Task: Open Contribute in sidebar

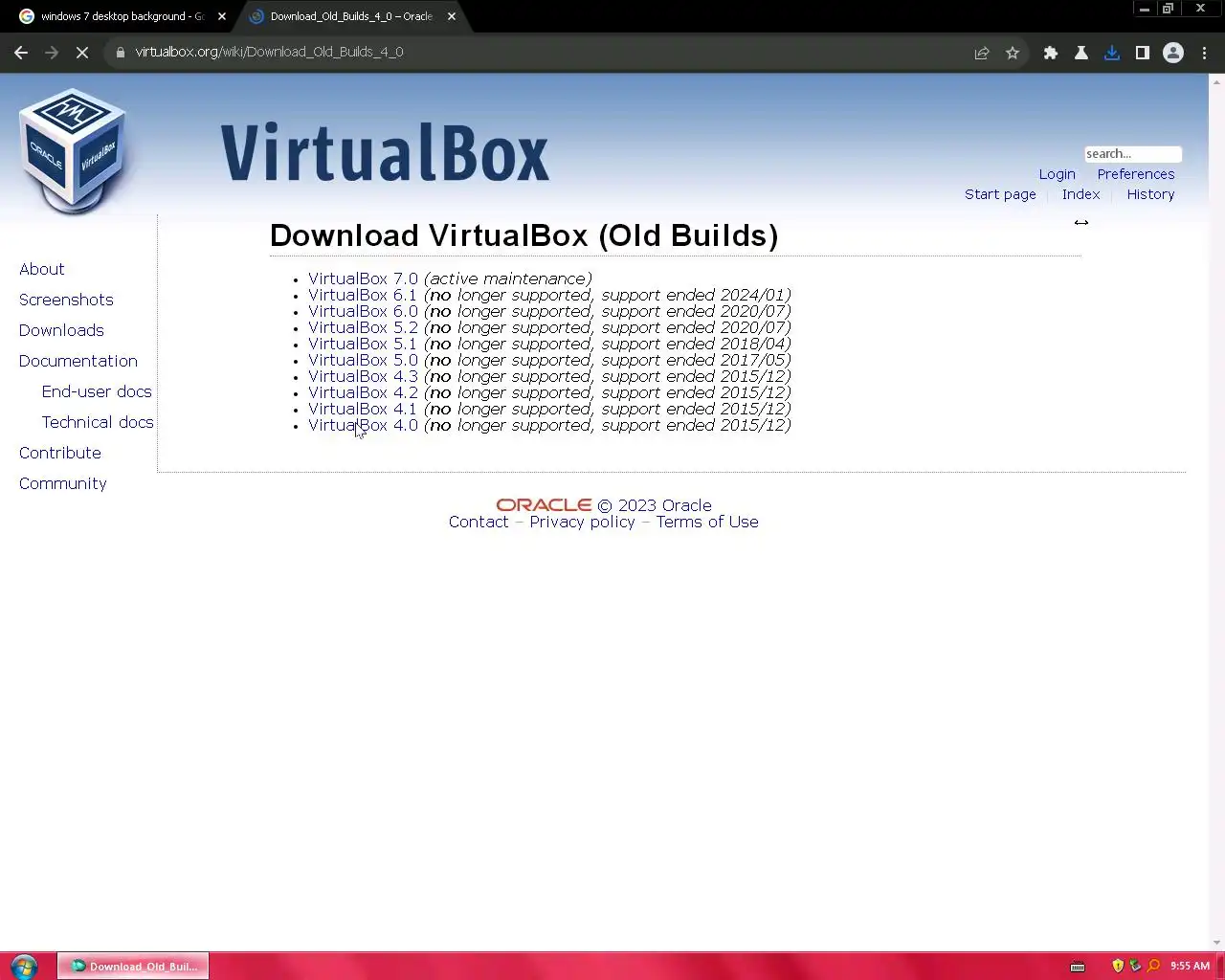Action: coord(60,454)
